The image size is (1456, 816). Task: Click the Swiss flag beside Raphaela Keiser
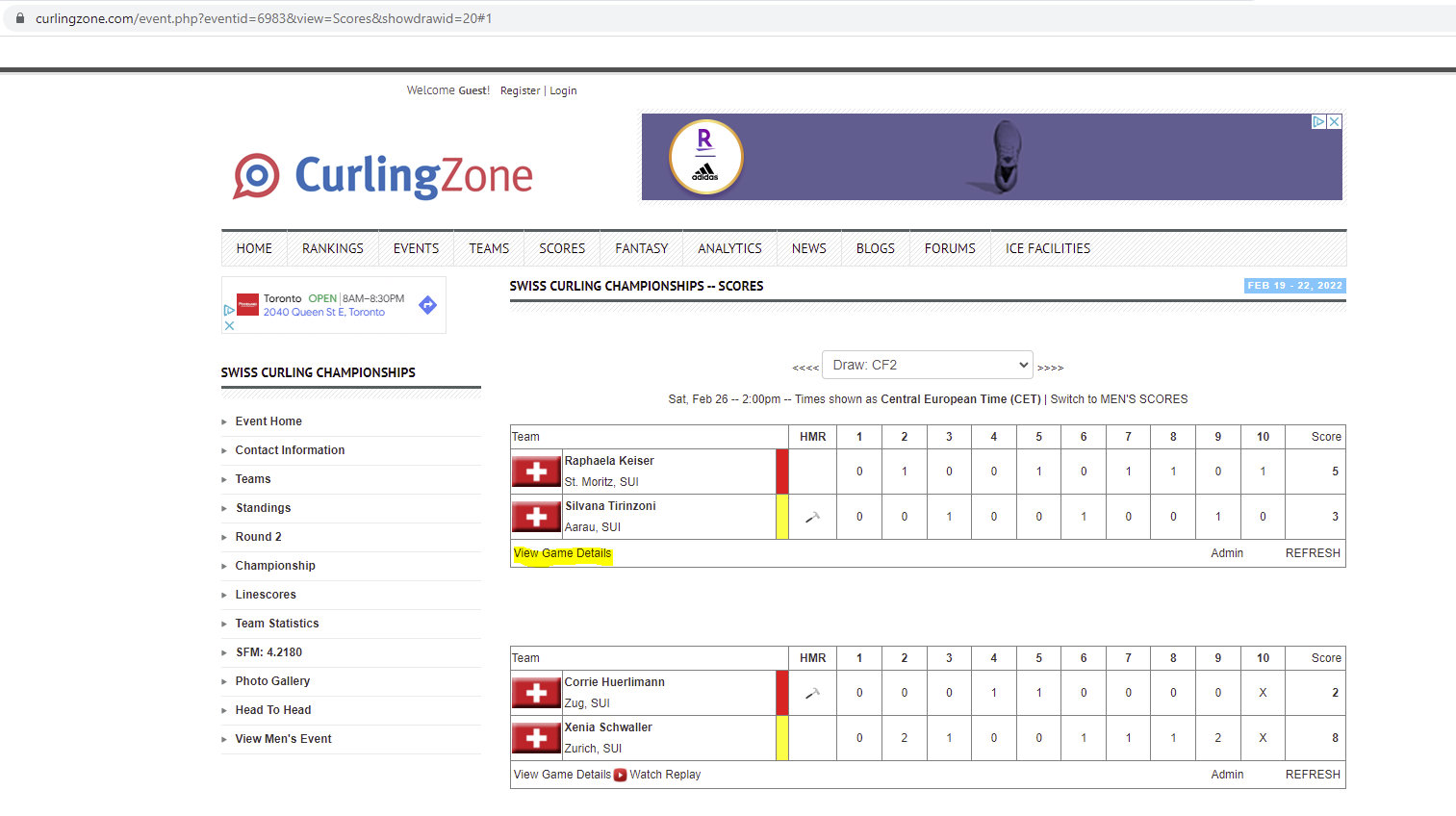point(536,472)
